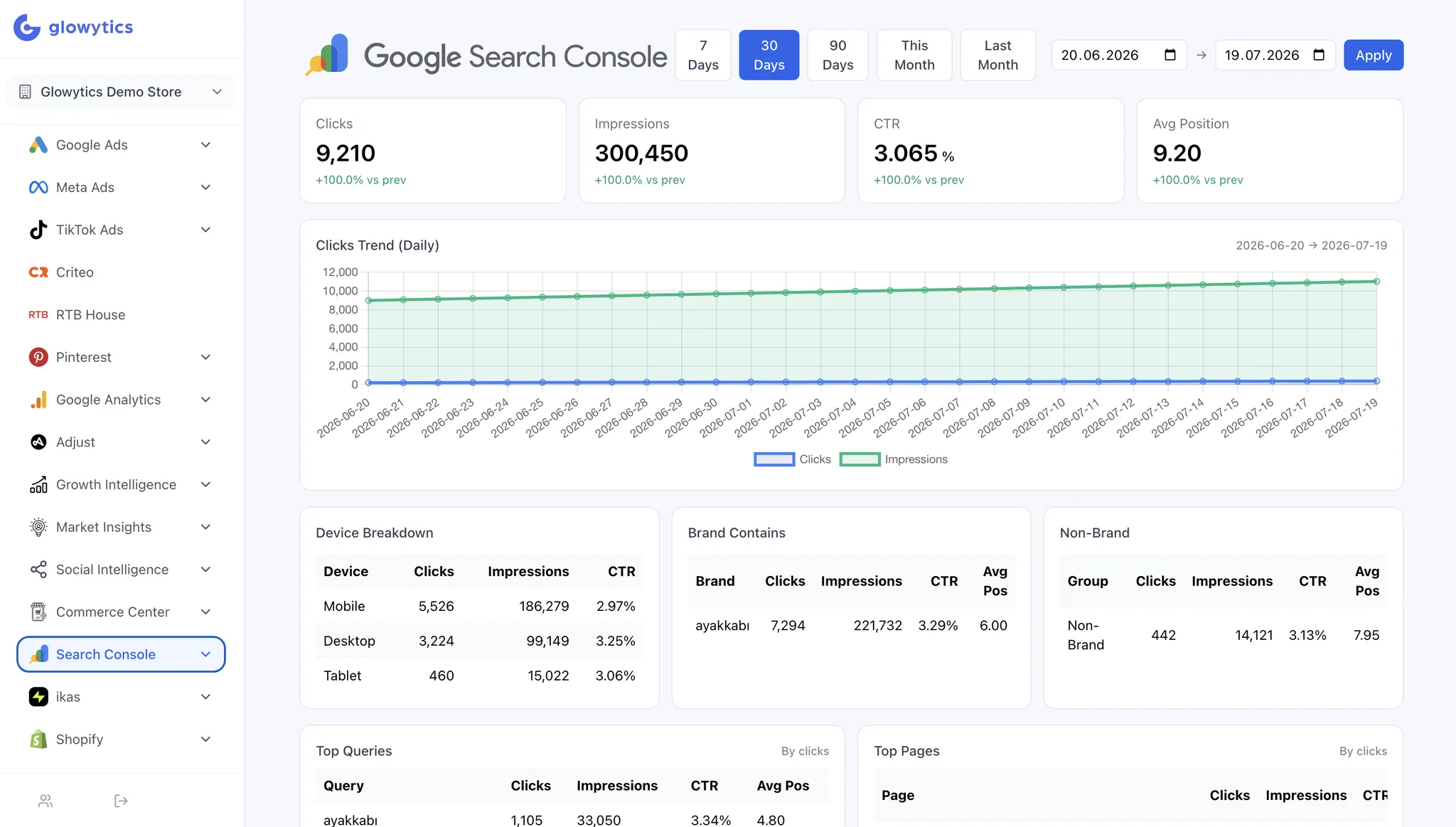Click the Growth Intelligence chart icon

[38, 485]
